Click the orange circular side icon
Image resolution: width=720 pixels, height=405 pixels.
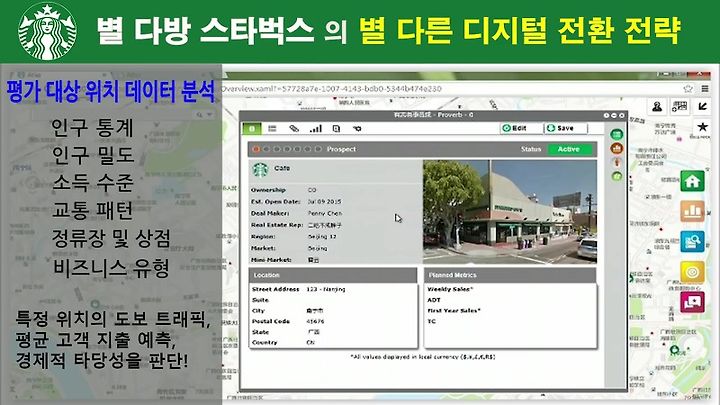pyautogui.click(x=616, y=148)
